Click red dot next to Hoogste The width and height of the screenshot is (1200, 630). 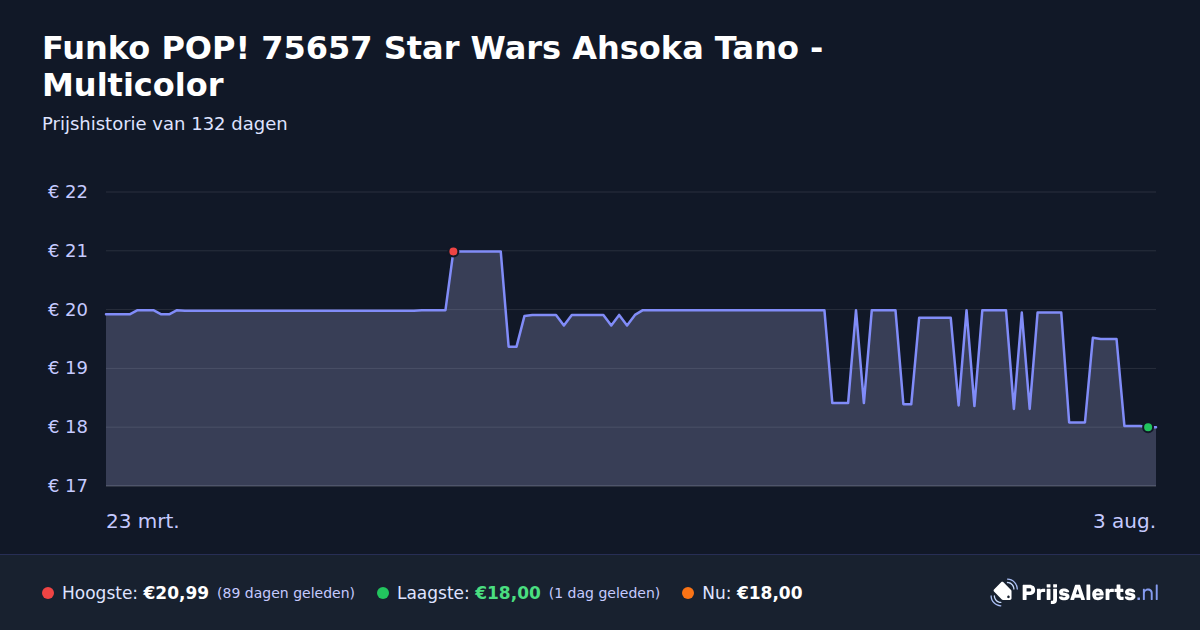coord(48,593)
